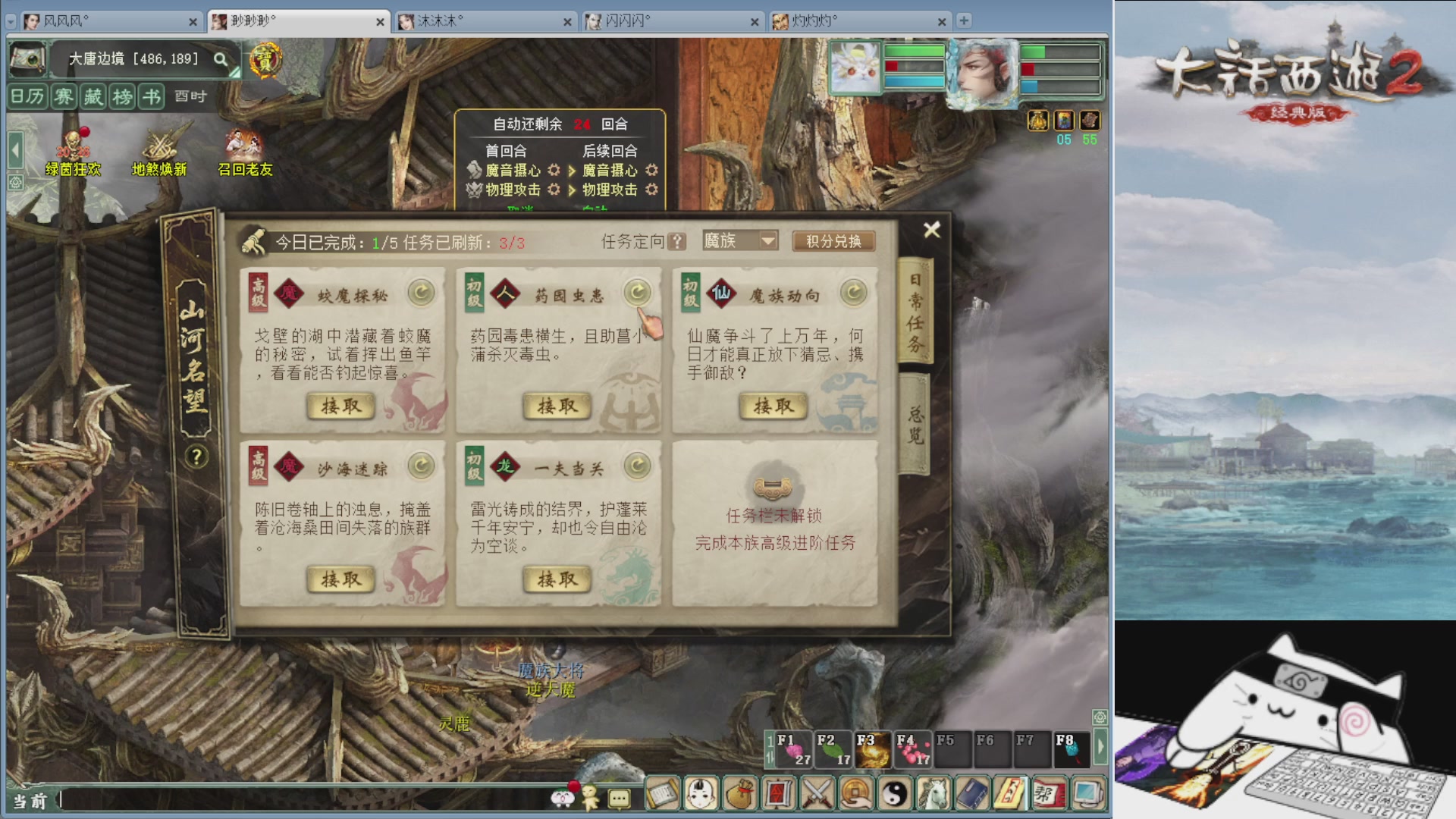
Task: Click the map search magnifier icon
Action: coord(221,59)
